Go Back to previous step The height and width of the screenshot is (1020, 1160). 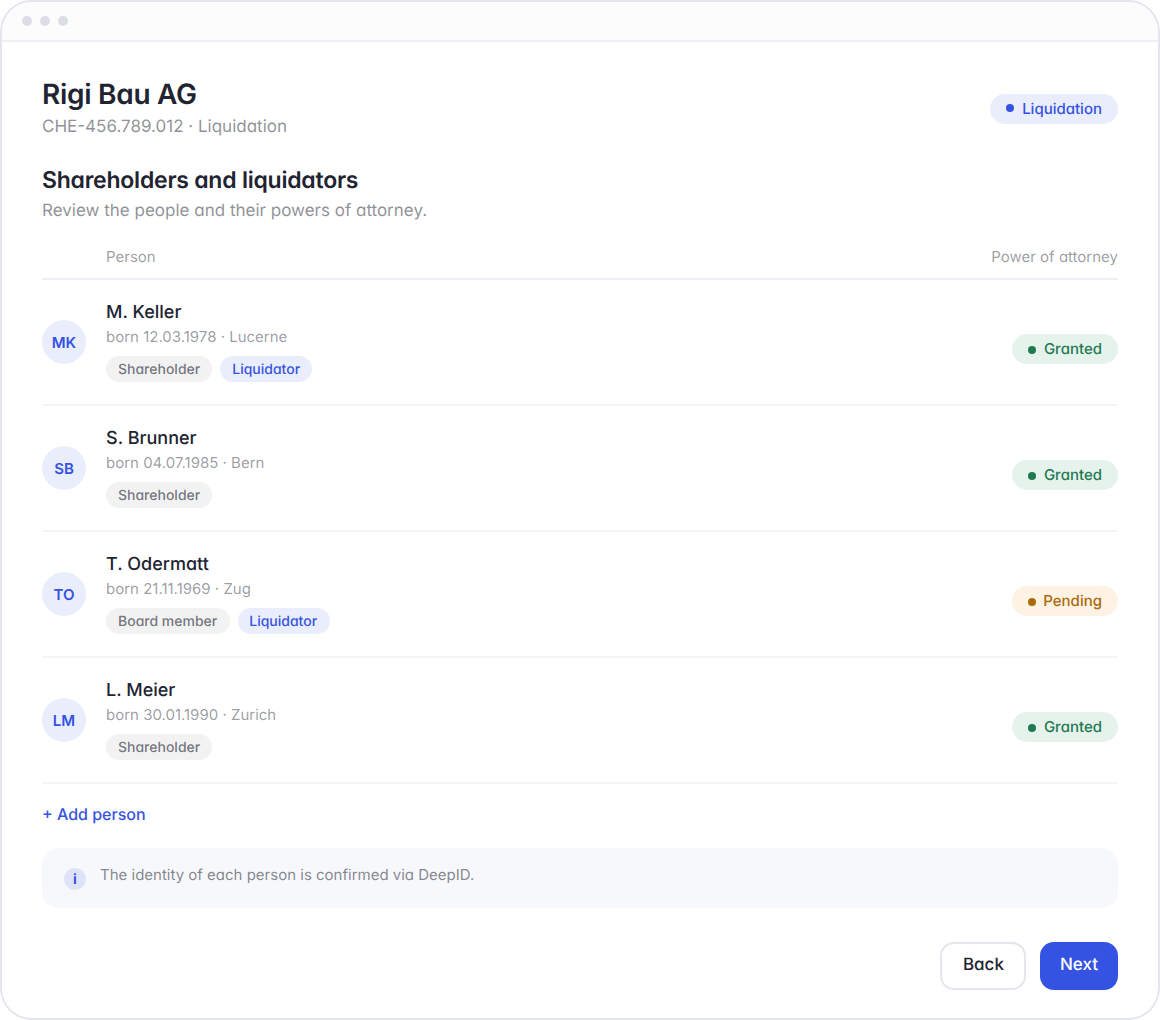coord(982,965)
